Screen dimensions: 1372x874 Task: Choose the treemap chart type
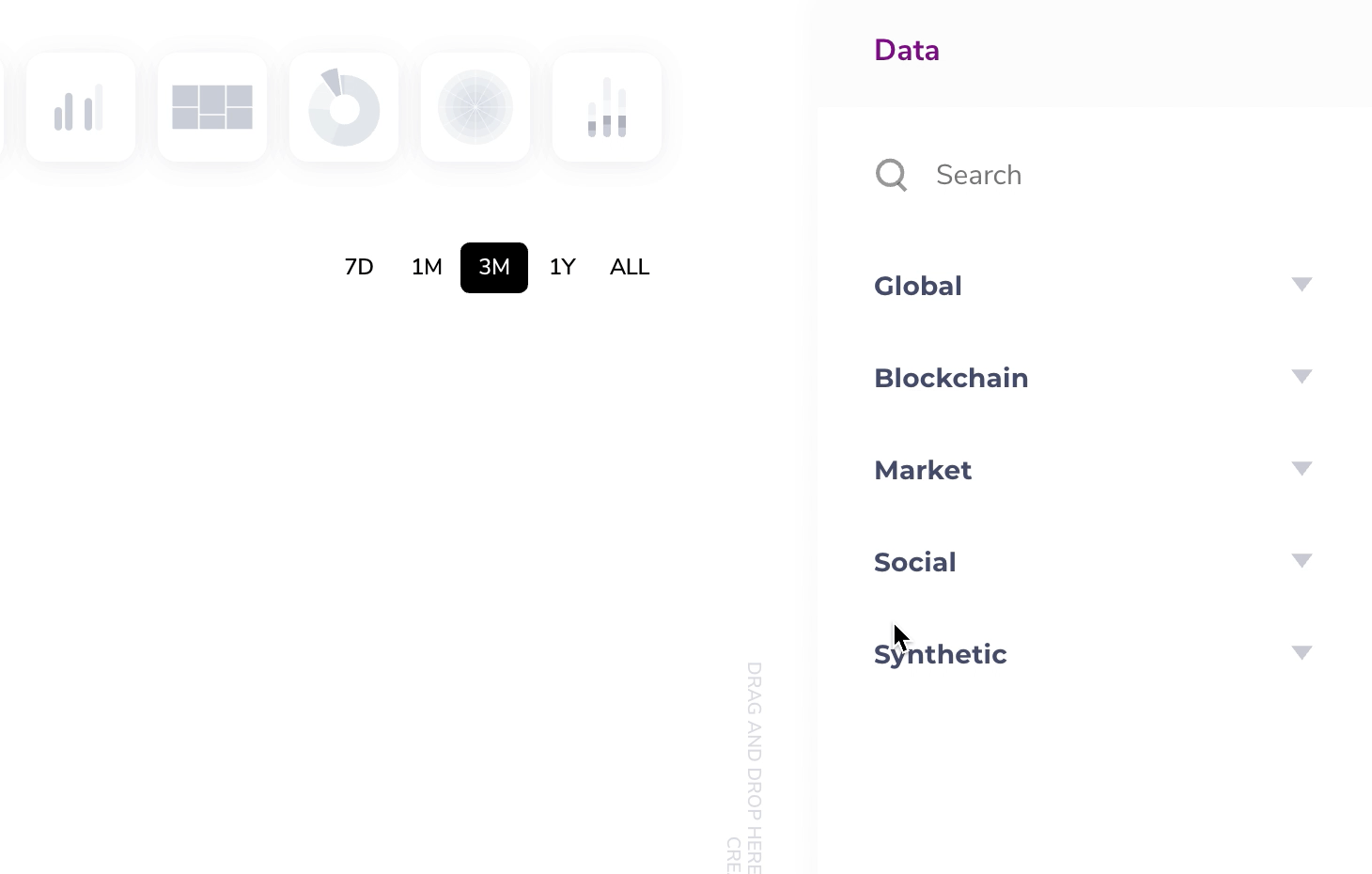[212, 107]
